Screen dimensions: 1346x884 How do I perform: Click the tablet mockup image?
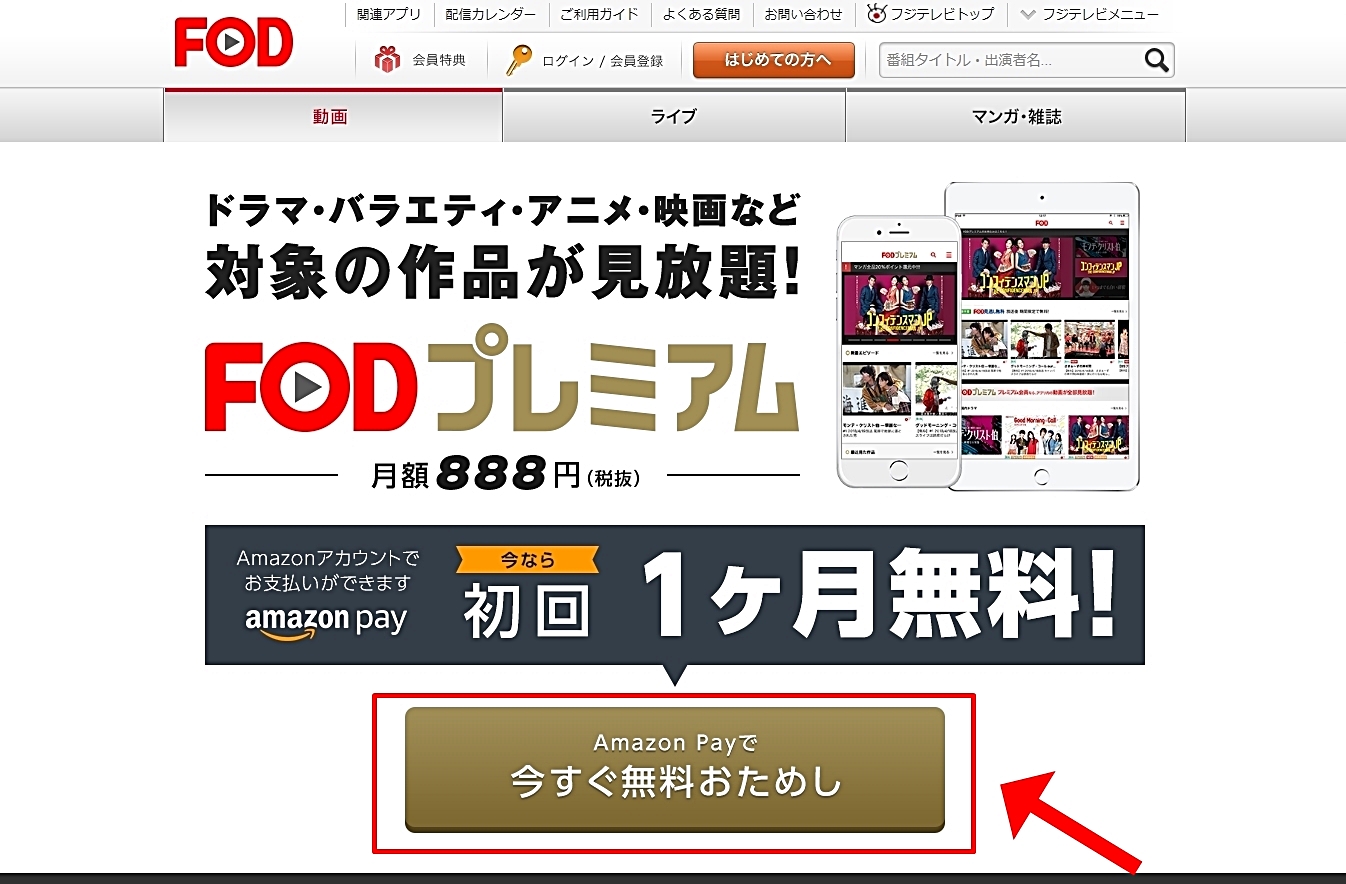[1041, 336]
